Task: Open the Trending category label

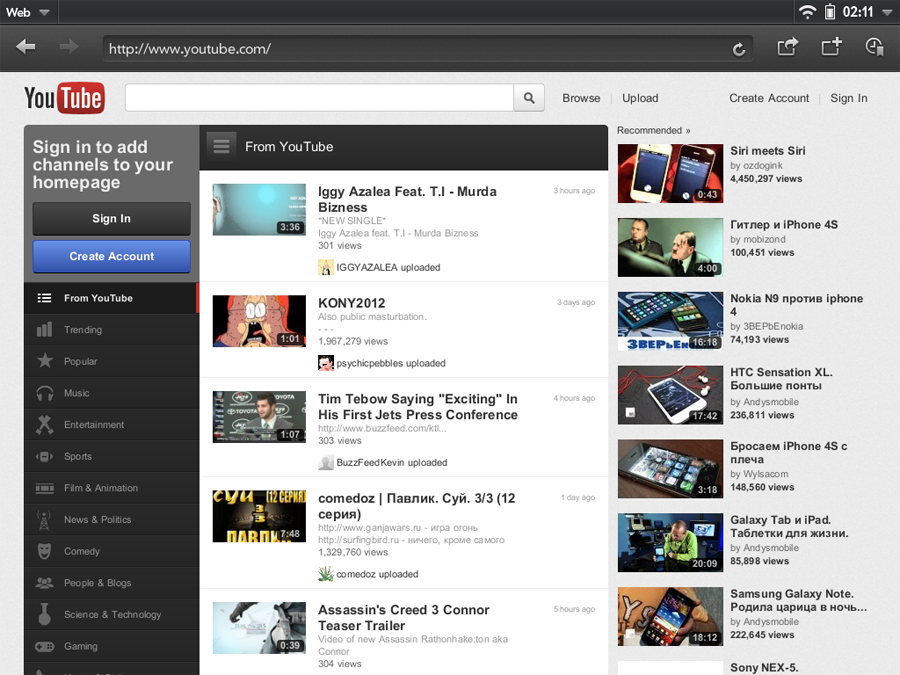Action: [83, 329]
